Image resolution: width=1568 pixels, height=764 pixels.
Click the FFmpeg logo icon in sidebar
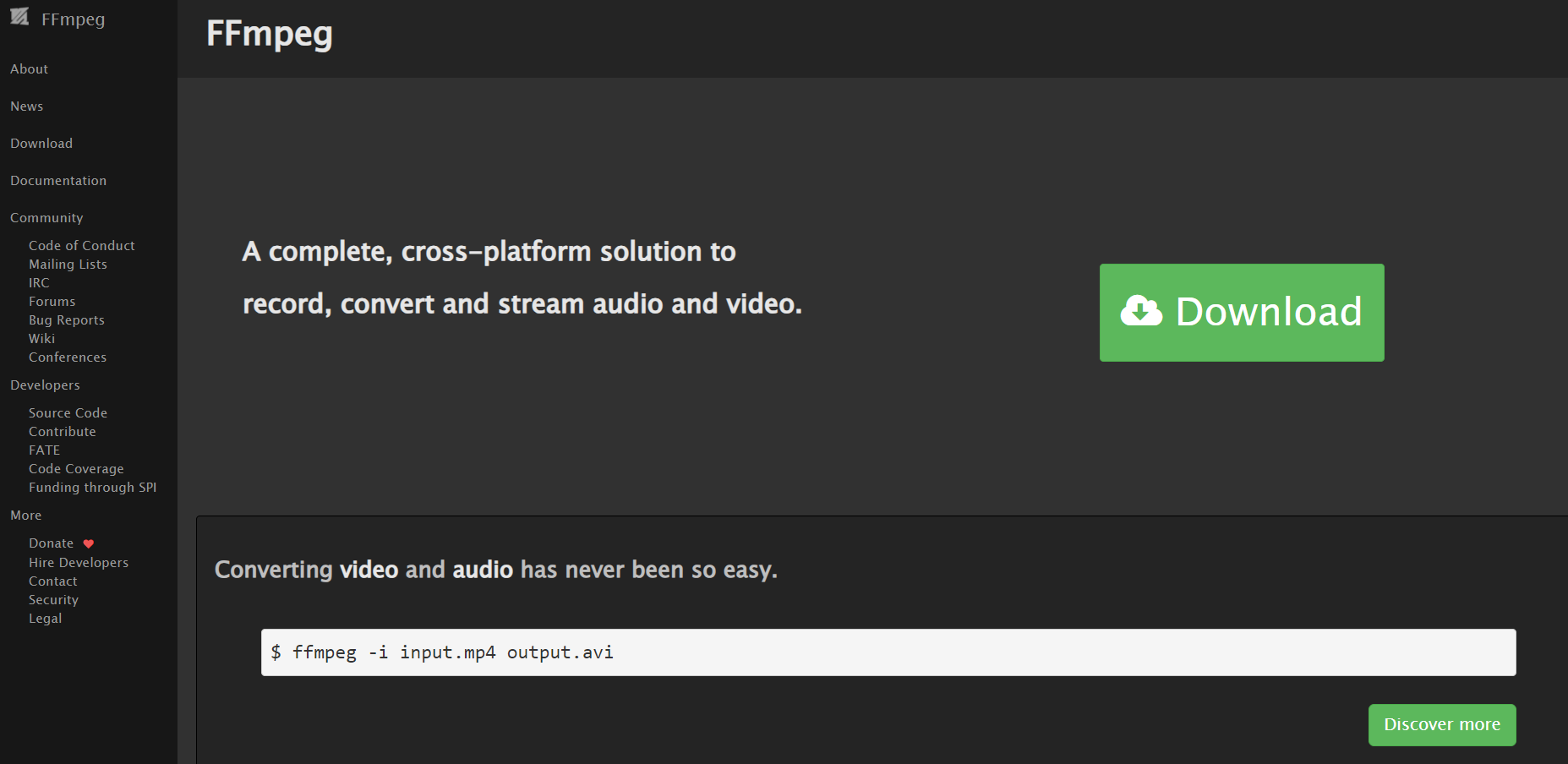pos(19,17)
